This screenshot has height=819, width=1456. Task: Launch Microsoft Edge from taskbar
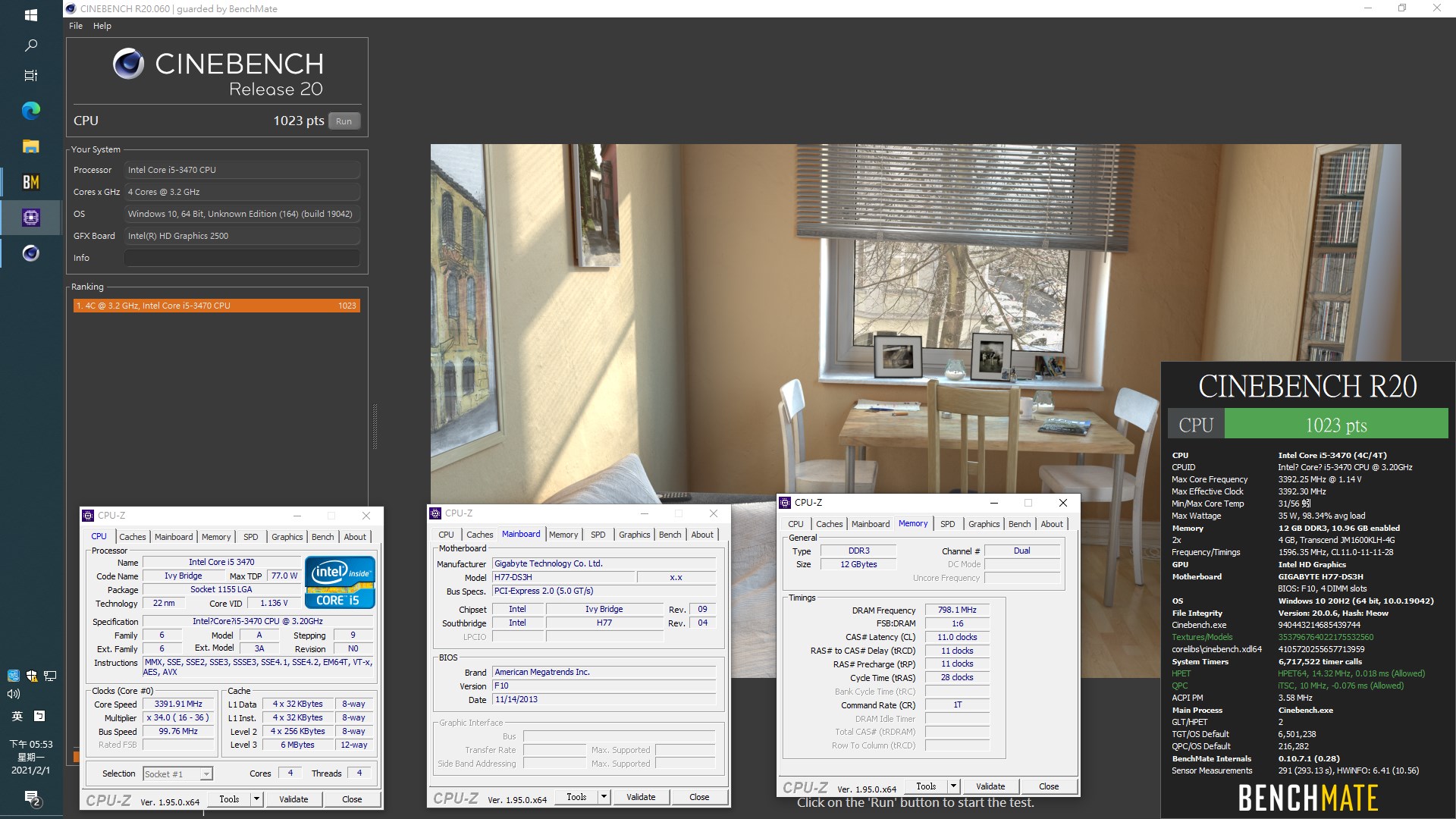click(31, 111)
